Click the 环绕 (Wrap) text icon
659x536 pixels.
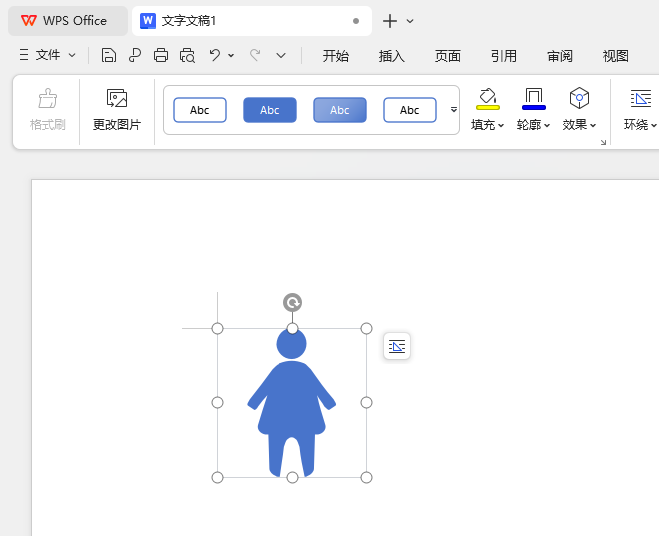[640, 98]
